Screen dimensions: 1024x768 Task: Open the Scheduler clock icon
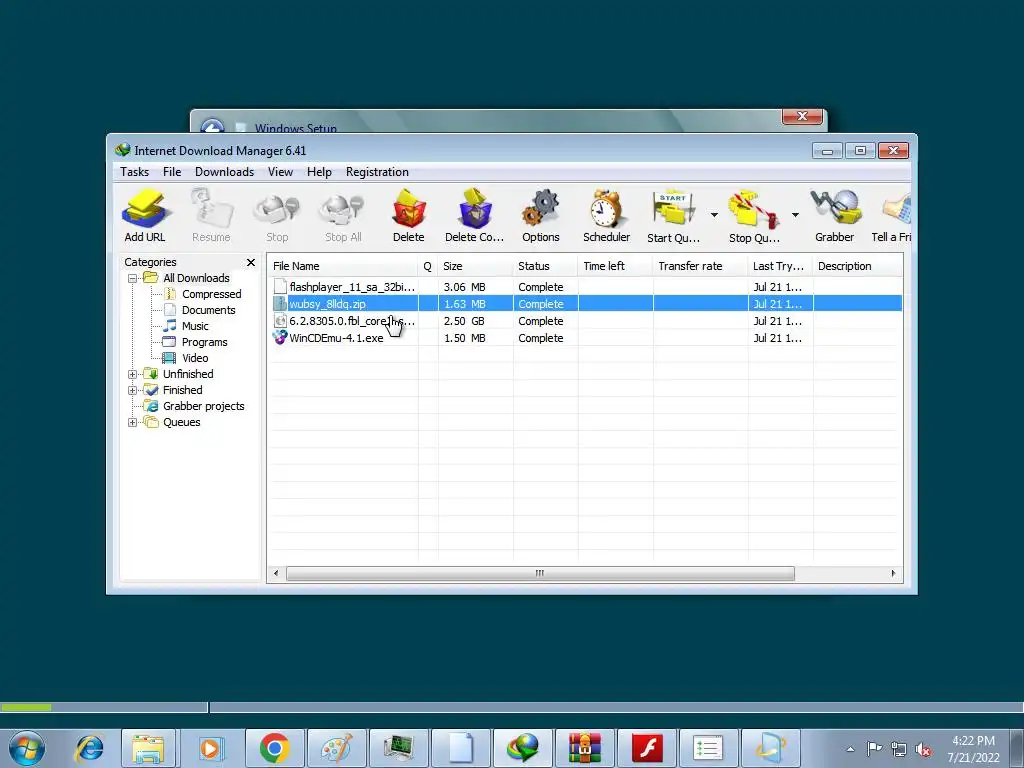(607, 216)
